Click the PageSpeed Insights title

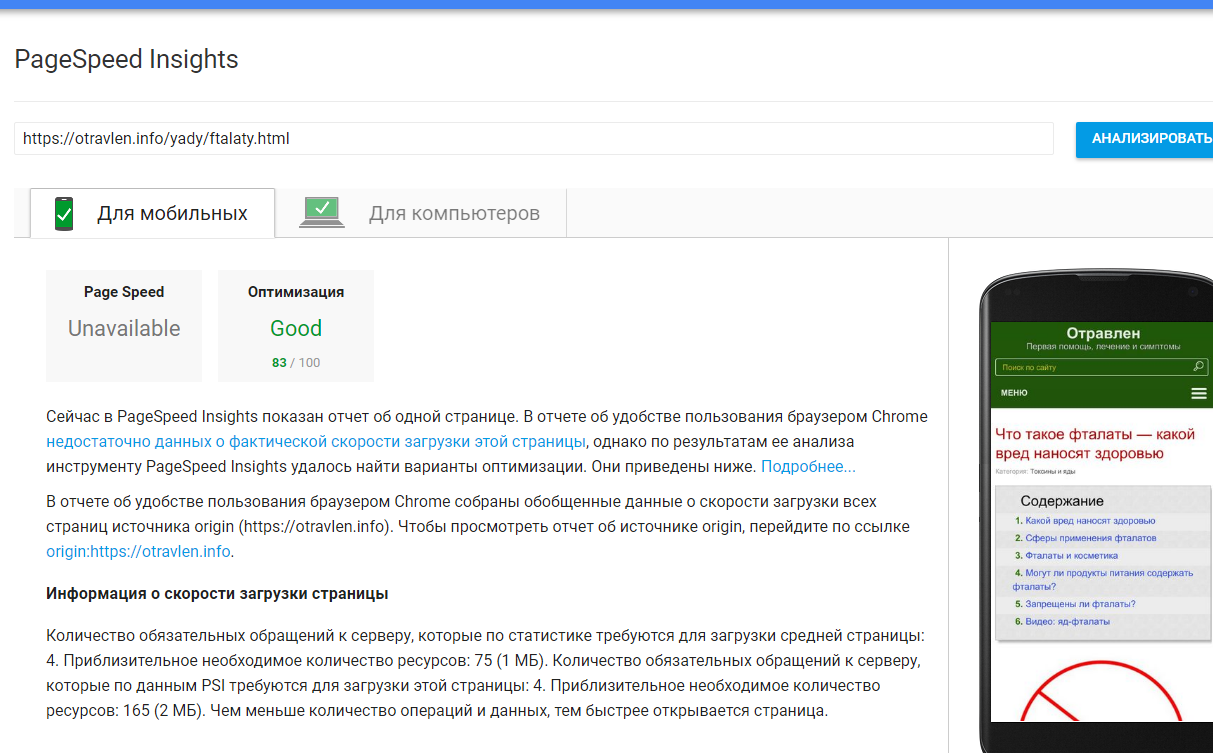pyautogui.click(x=126, y=59)
